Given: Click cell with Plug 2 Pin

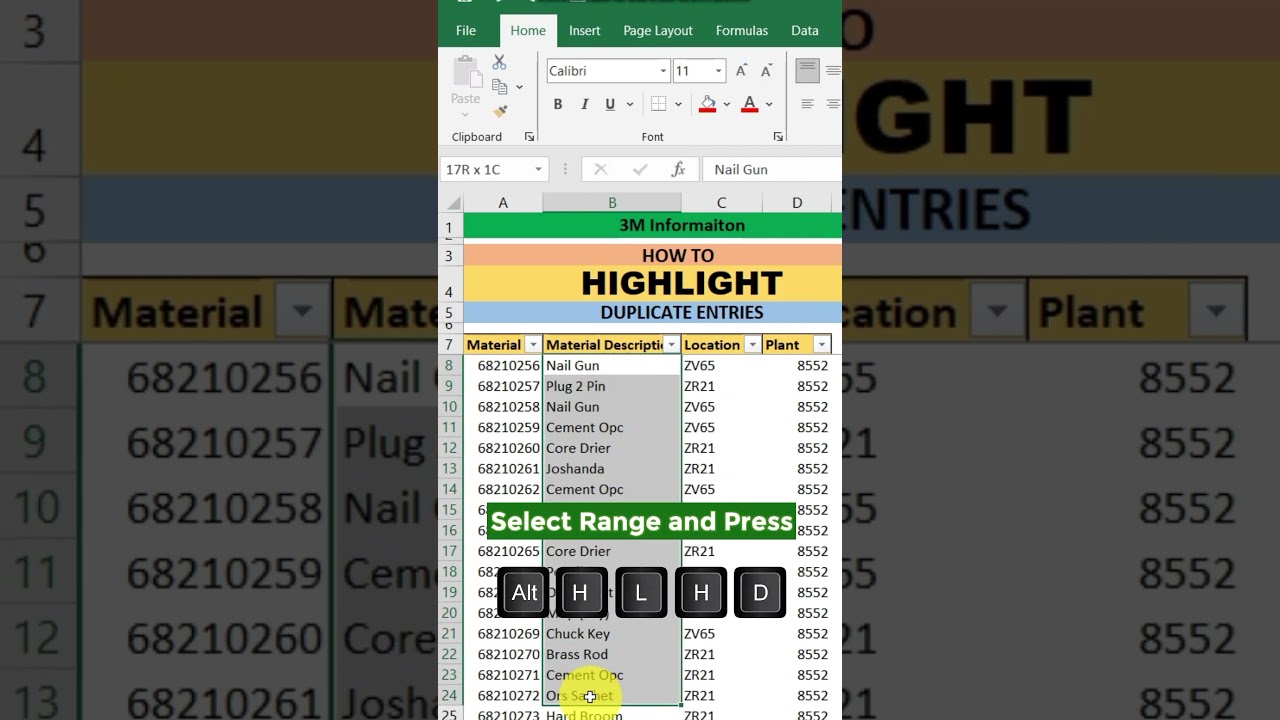Looking at the screenshot, I should pos(612,386).
